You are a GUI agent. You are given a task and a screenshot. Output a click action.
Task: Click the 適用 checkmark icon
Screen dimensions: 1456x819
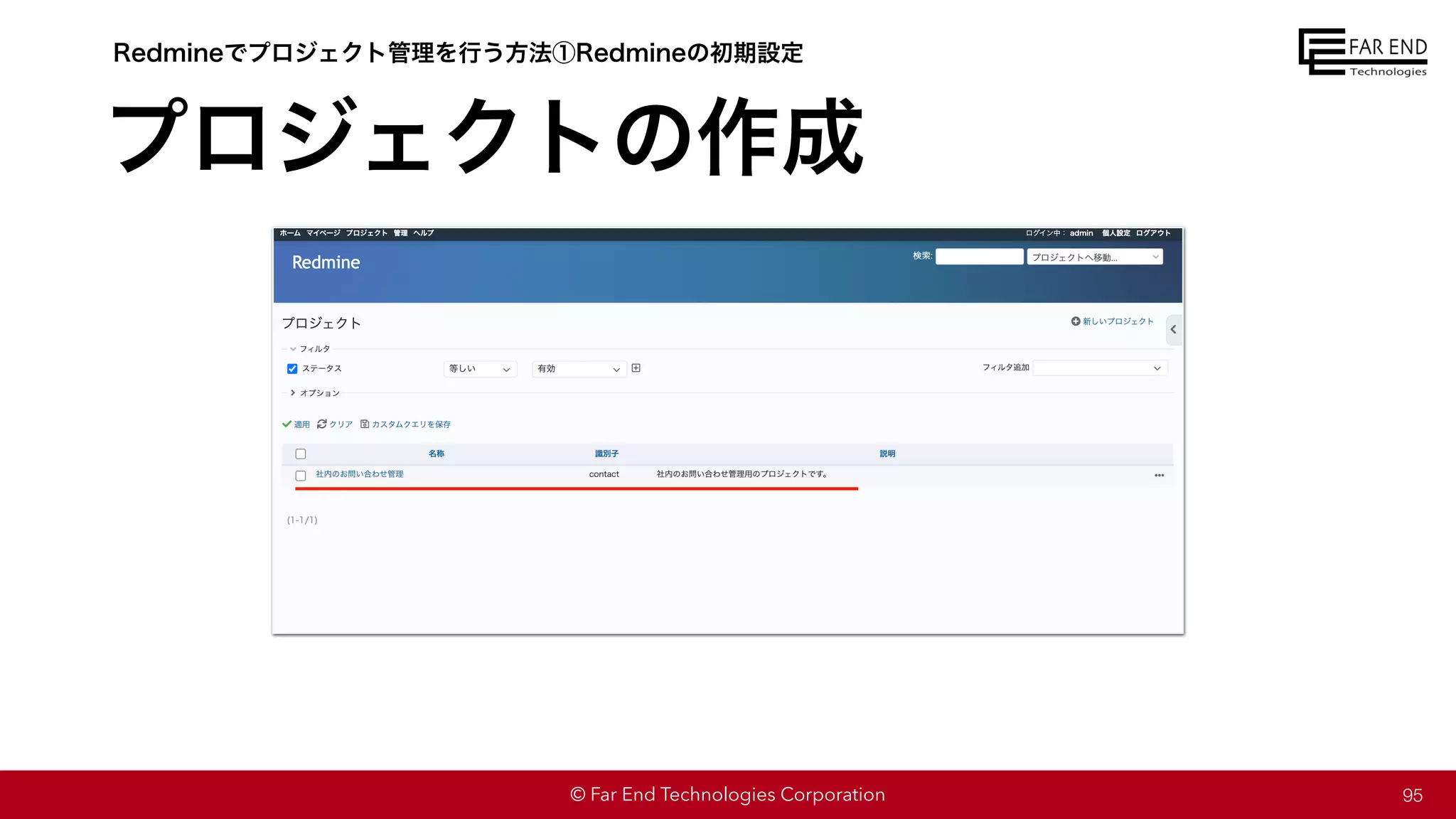click(287, 424)
